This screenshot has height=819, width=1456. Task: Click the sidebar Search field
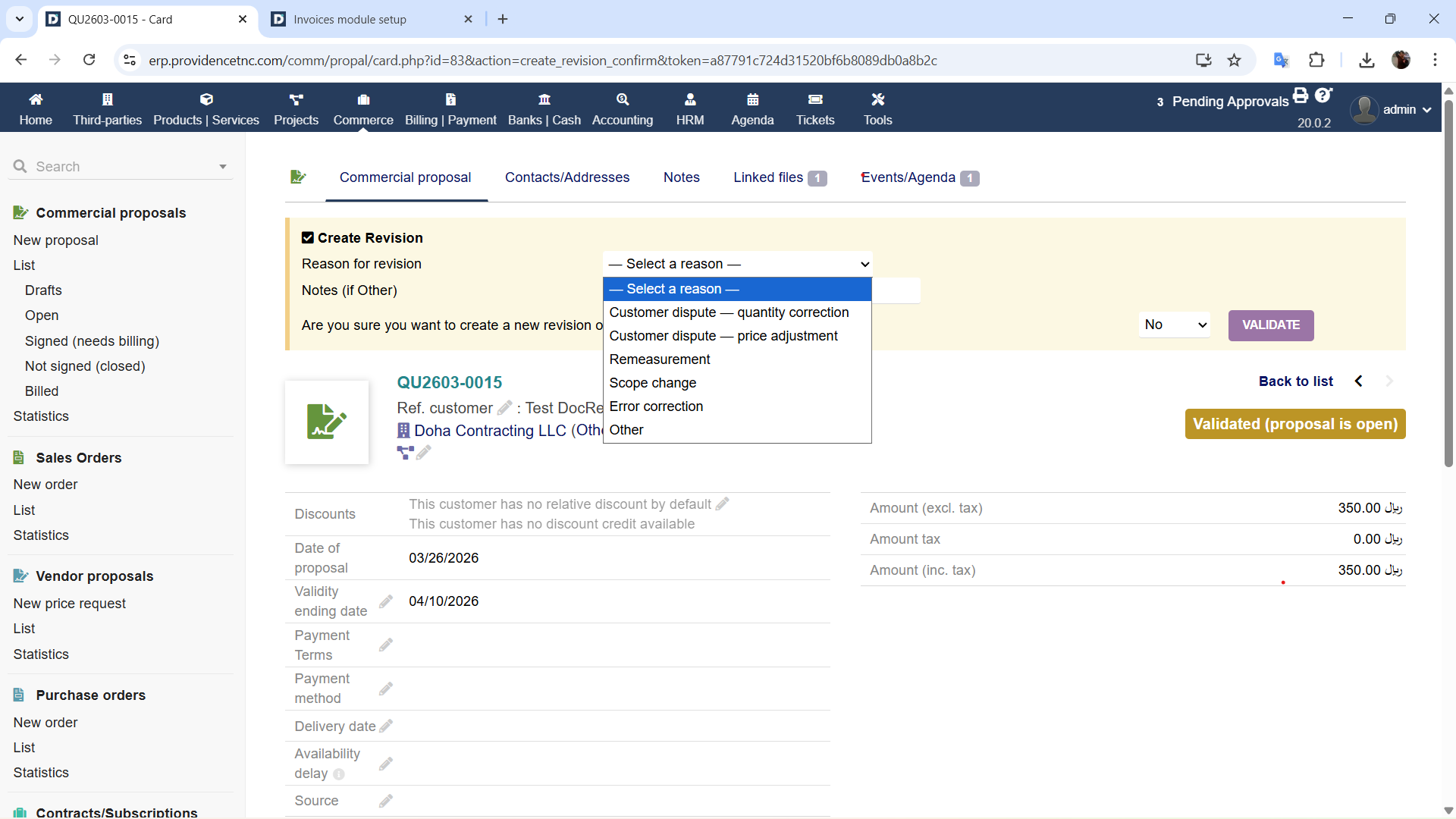[121, 167]
